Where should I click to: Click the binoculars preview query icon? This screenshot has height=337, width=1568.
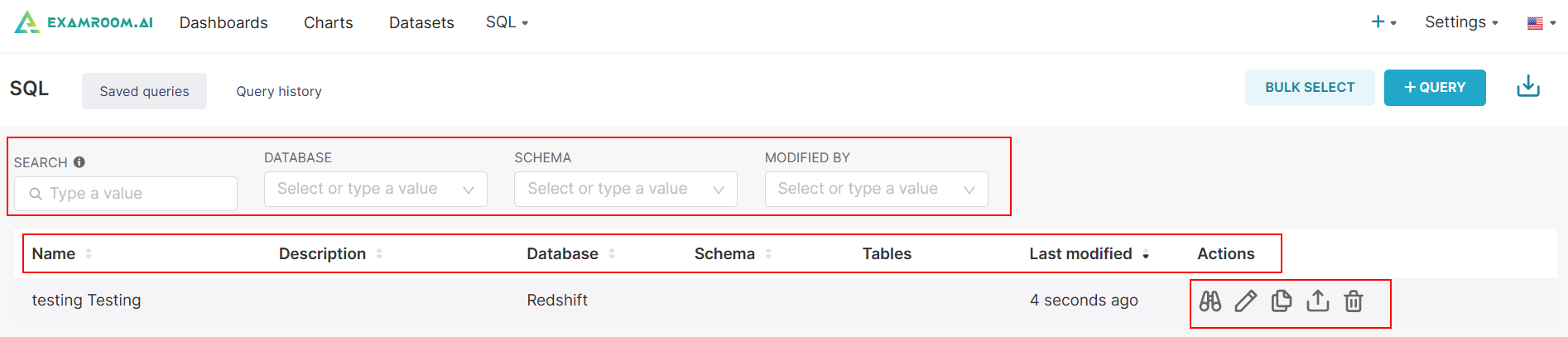pyautogui.click(x=1210, y=301)
